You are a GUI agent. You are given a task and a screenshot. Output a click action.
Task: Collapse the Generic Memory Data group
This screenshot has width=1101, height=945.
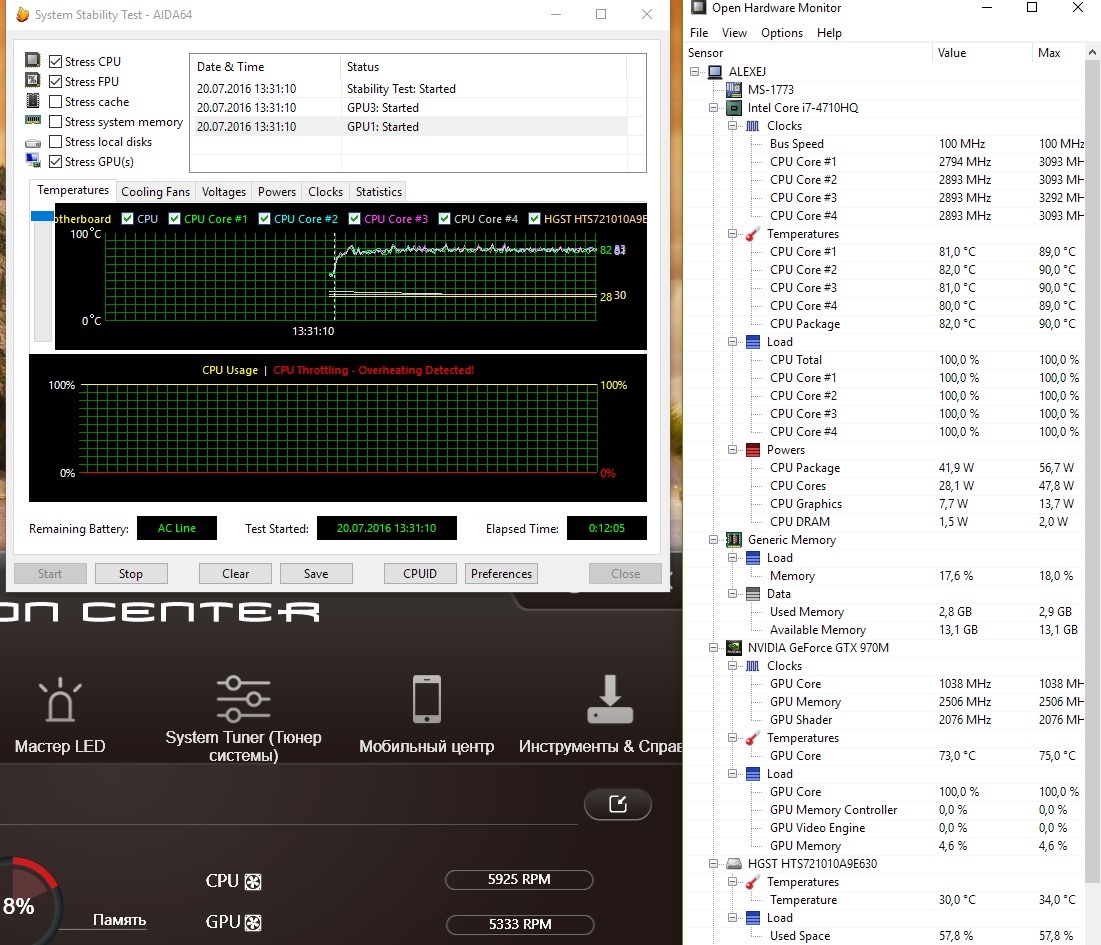pyautogui.click(x=732, y=593)
